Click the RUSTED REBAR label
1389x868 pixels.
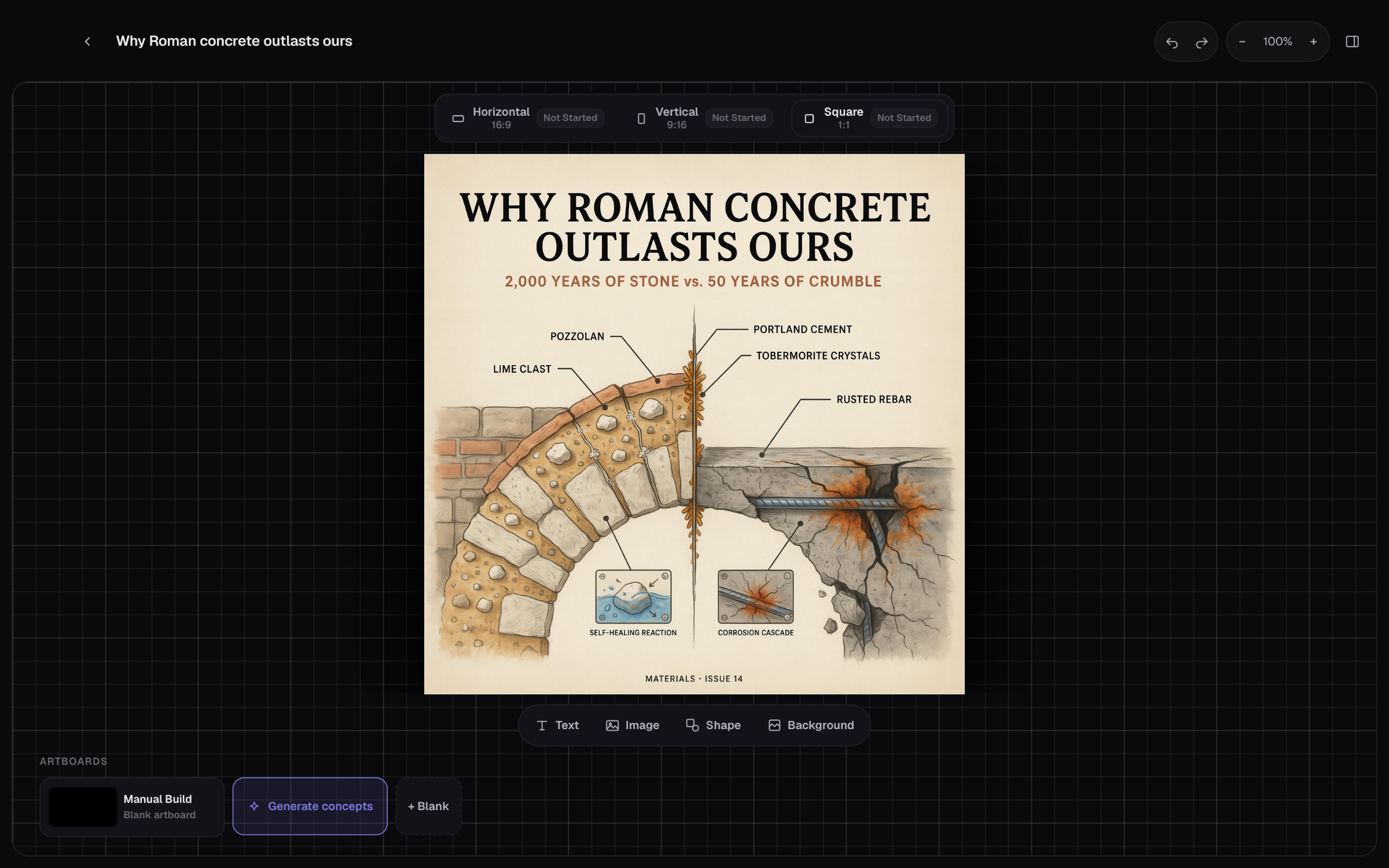click(x=874, y=399)
